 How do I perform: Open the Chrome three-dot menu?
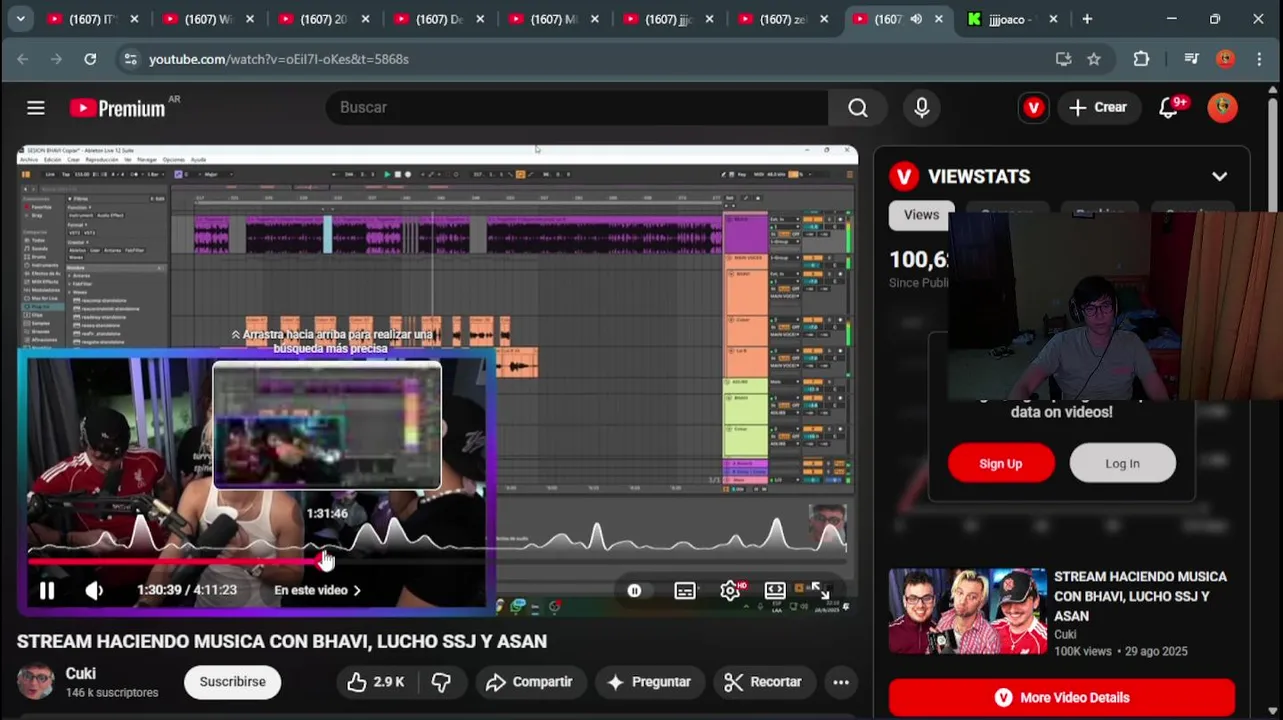(x=1259, y=59)
